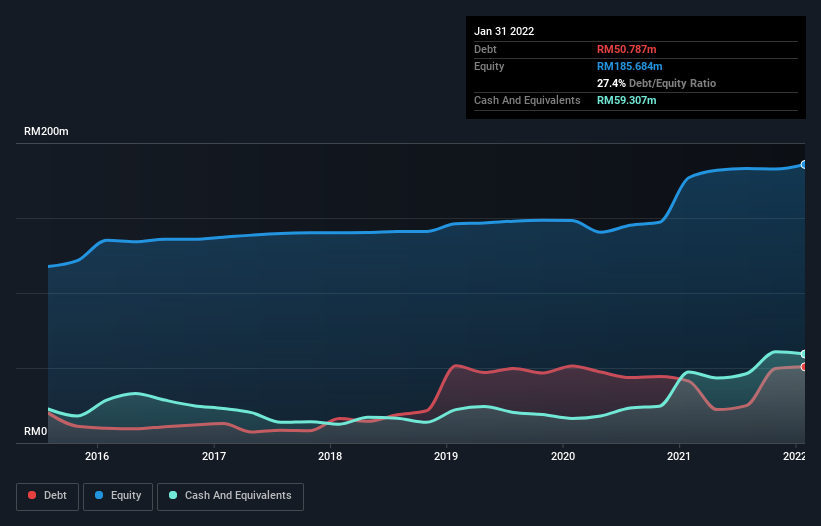
Task: Toggle Cash And Equivalents legend button
Action: (x=230, y=496)
